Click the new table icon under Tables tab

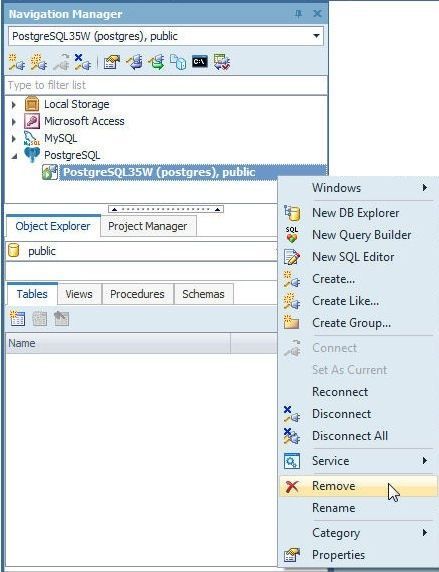tap(18, 318)
